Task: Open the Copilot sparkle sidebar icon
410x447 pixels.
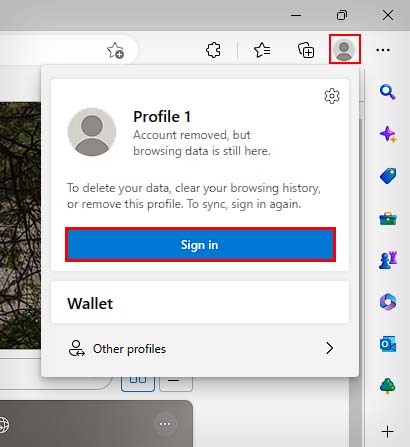Action: (x=388, y=134)
